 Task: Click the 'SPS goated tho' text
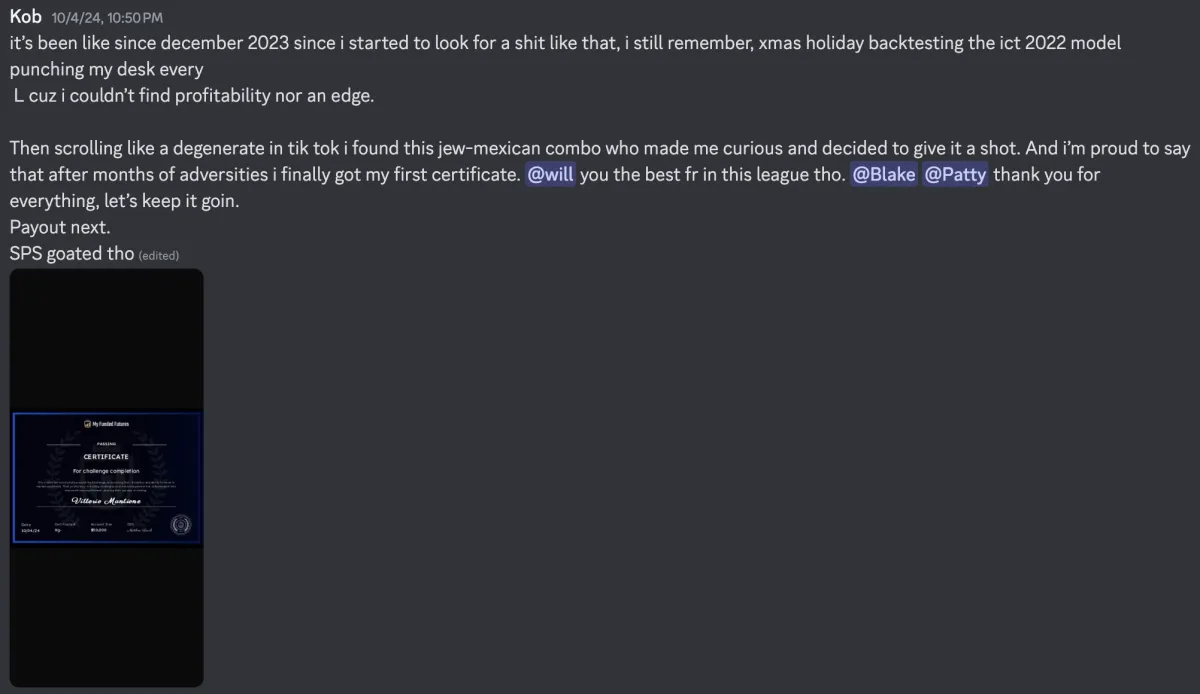click(x=71, y=254)
